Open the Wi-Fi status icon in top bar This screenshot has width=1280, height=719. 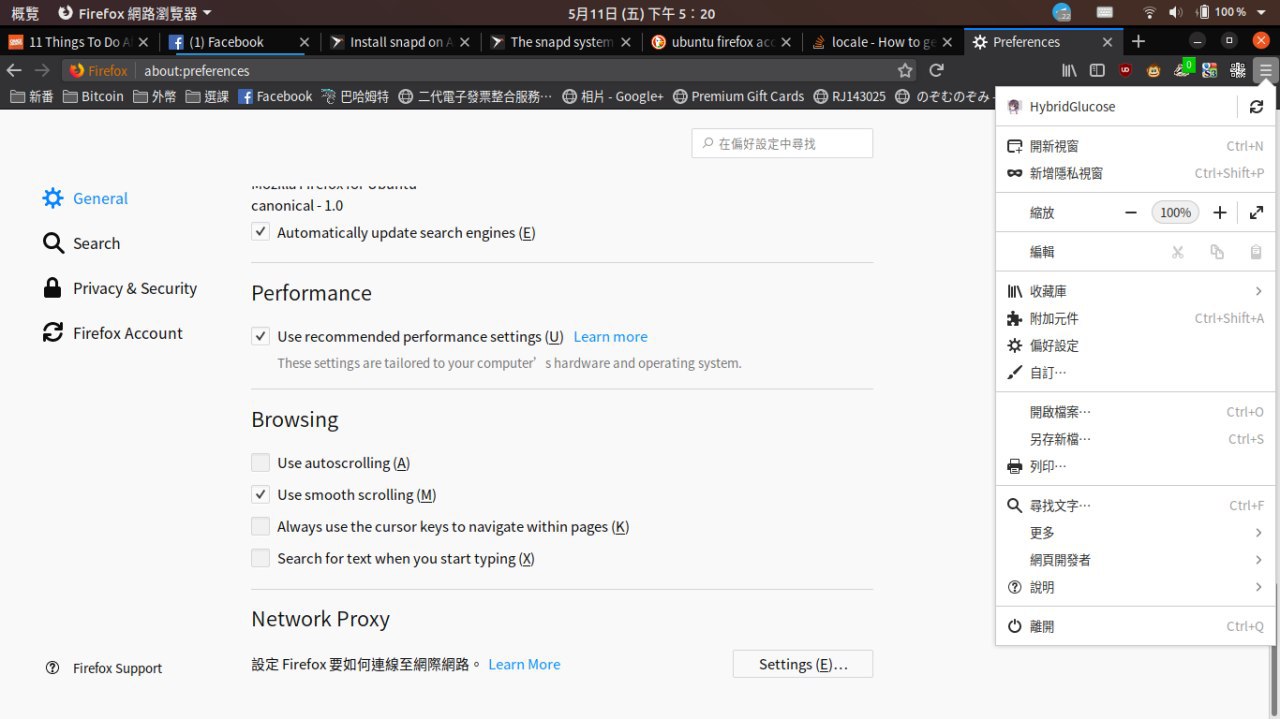click(1149, 13)
